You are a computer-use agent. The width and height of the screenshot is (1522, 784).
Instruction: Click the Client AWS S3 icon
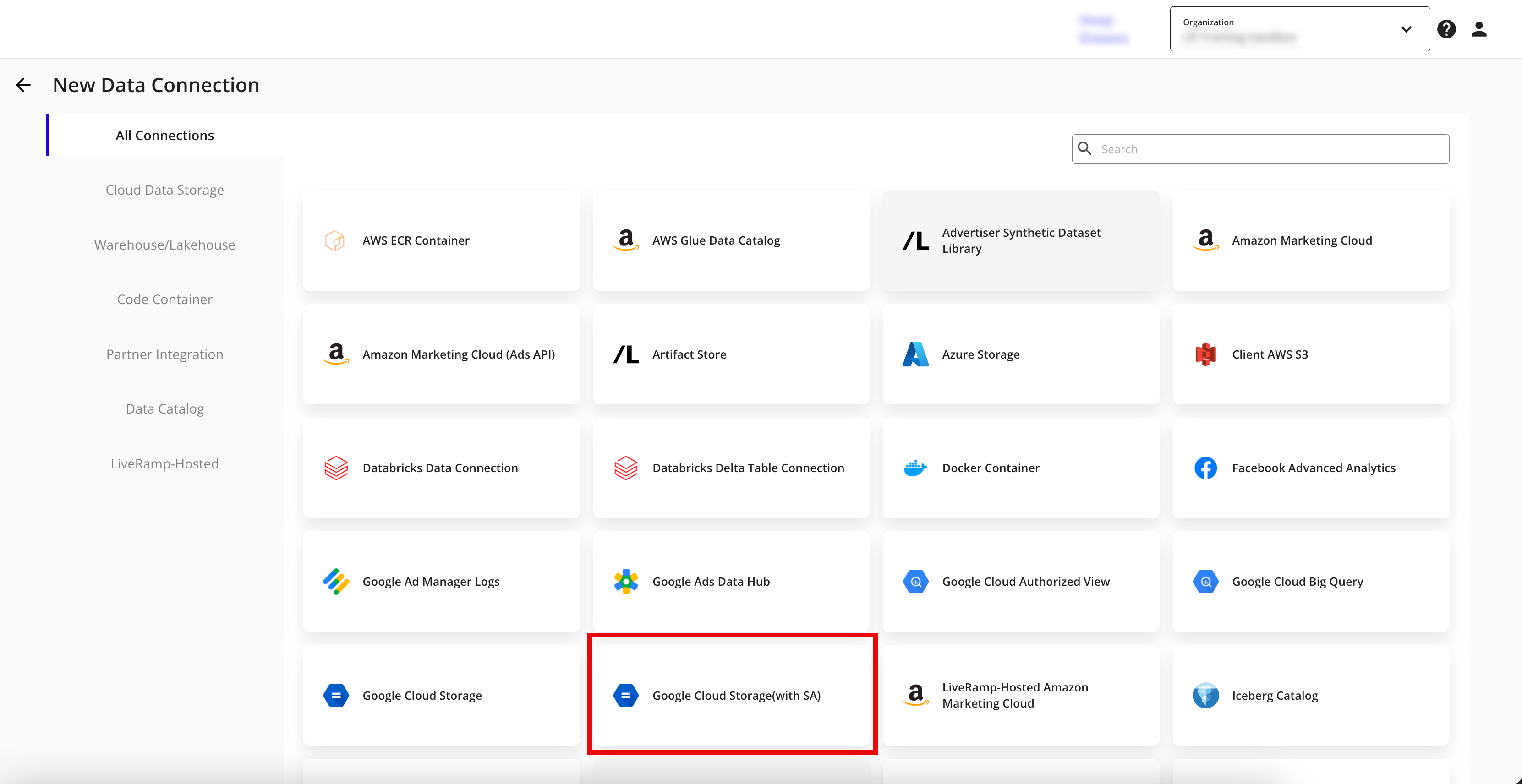click(1205, 354)
